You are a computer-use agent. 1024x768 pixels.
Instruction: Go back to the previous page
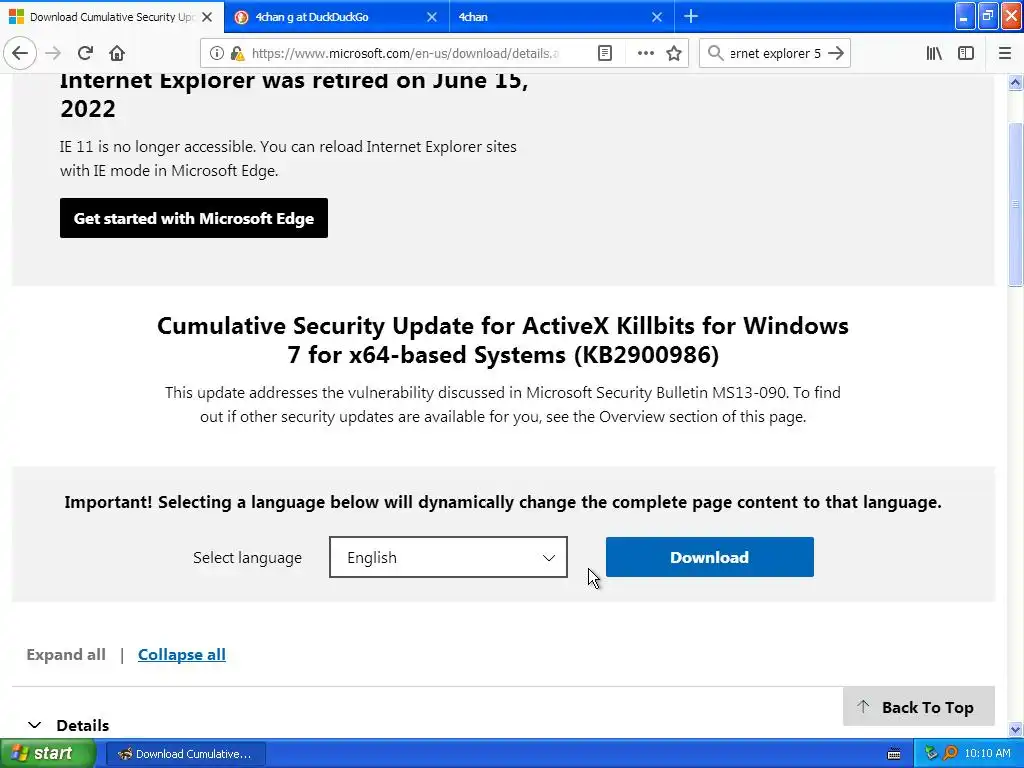(20, 53)
